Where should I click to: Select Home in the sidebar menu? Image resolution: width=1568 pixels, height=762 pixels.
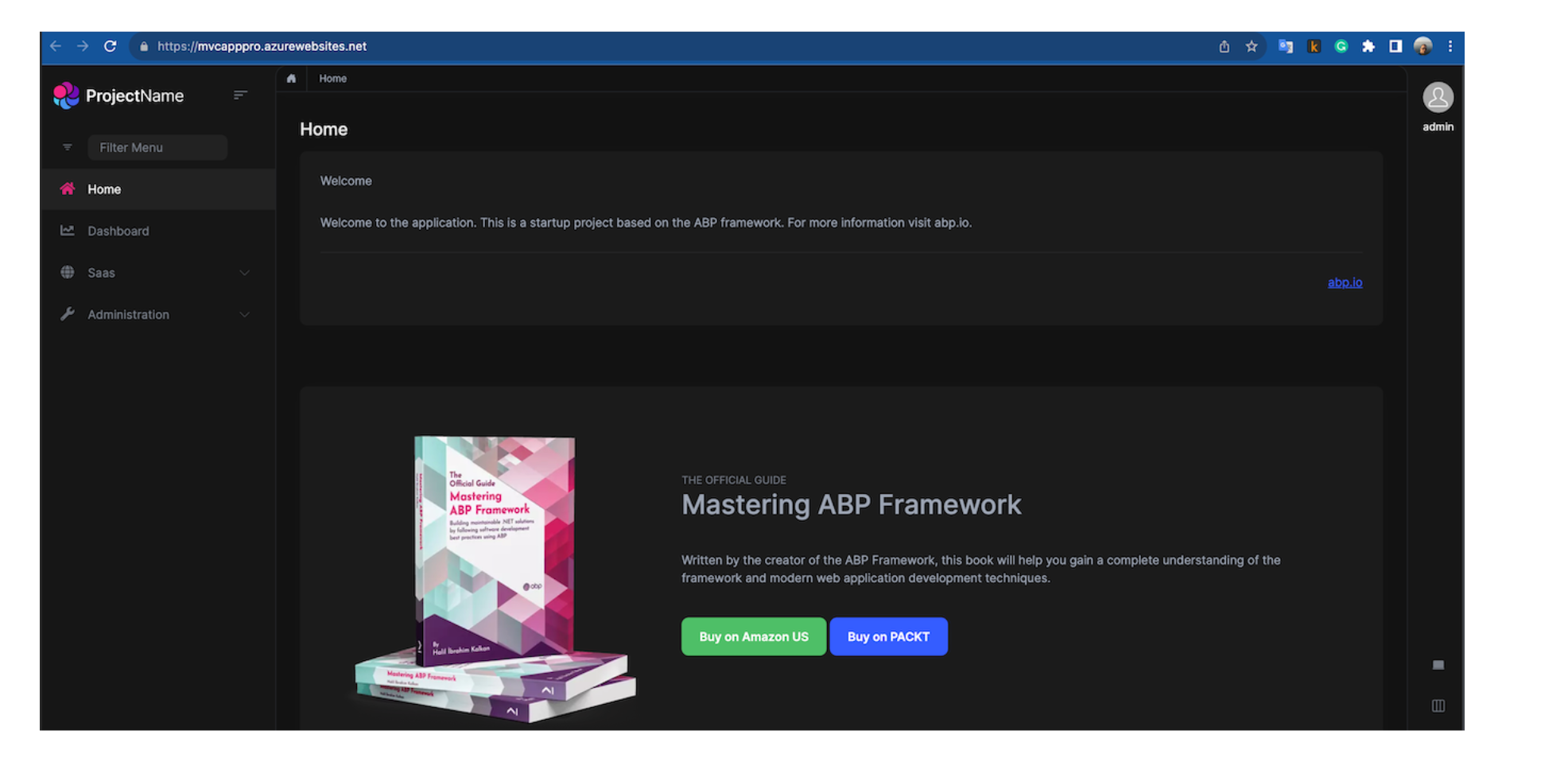[x=104, y=189]
